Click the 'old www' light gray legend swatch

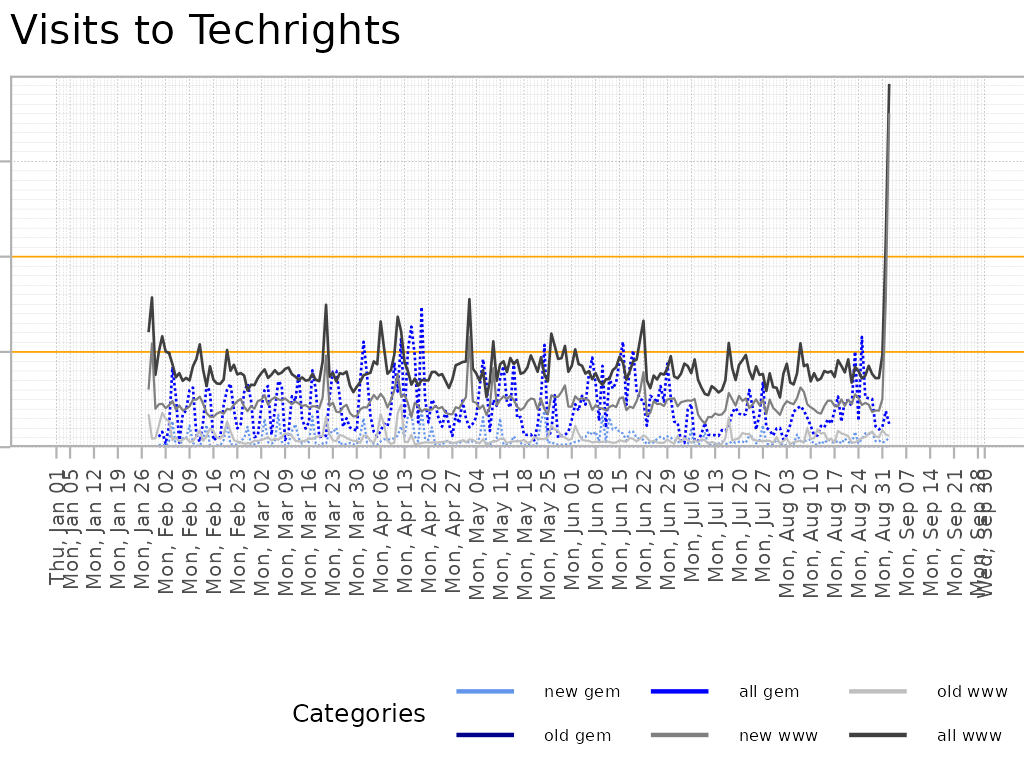878,691
